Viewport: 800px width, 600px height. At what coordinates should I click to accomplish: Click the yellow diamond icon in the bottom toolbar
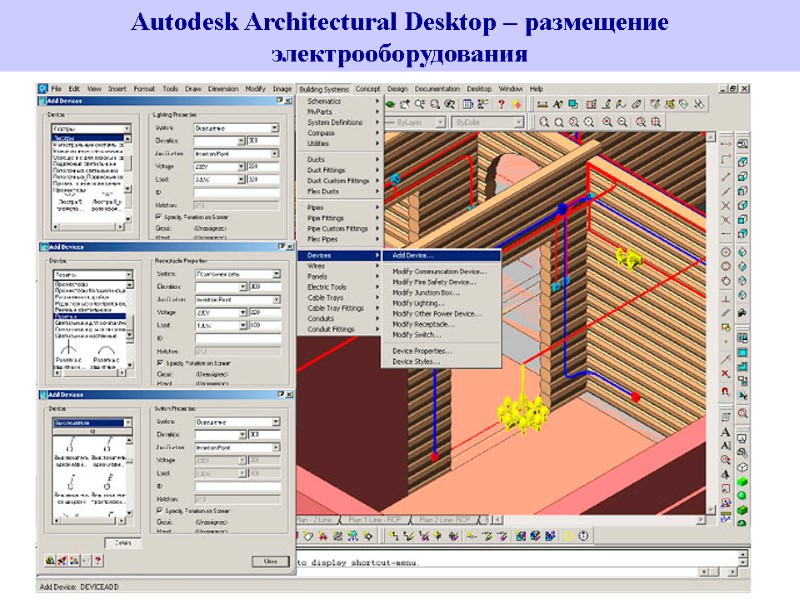(x=568, y=536)
